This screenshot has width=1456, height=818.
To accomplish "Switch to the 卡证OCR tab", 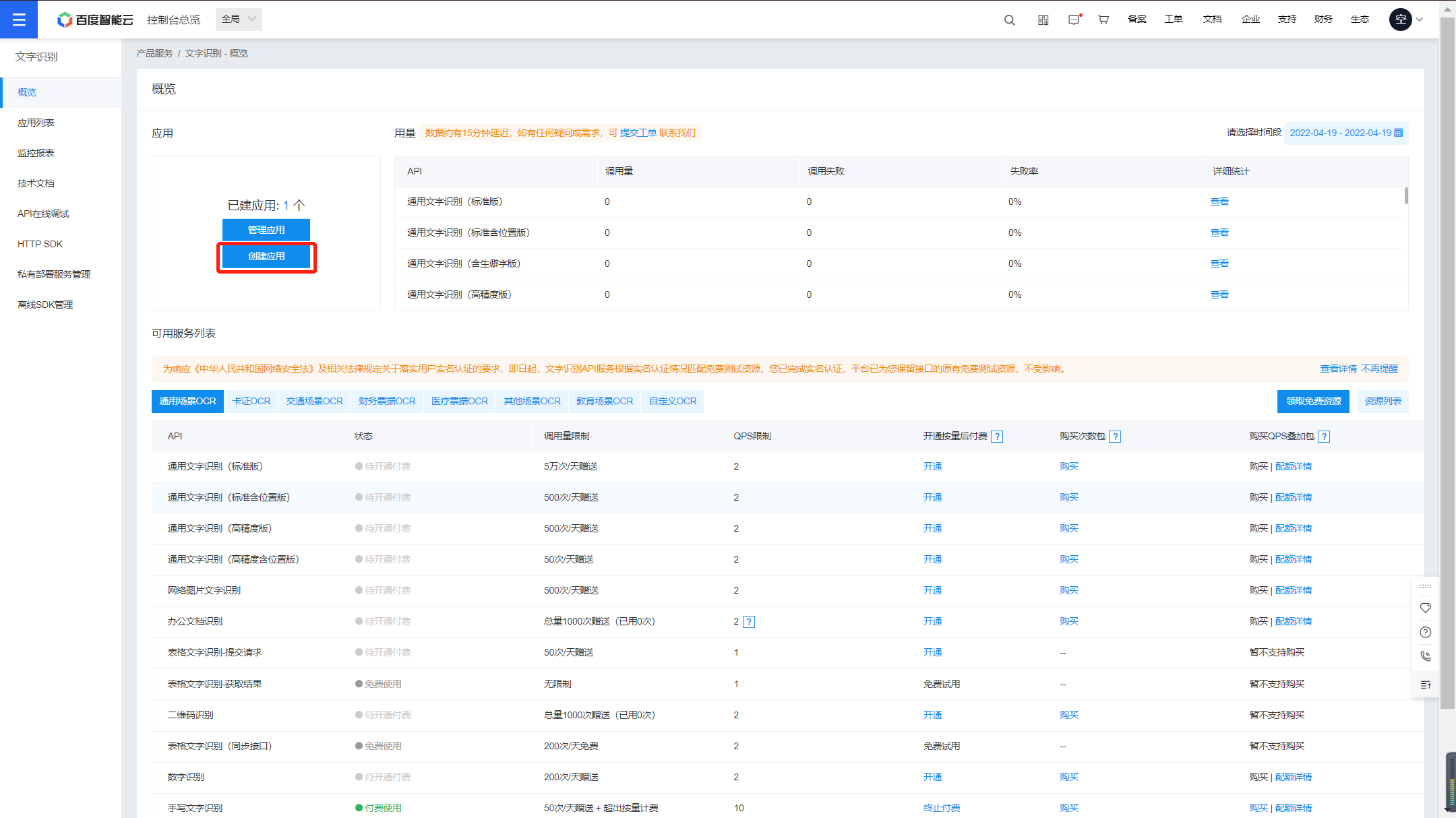I will tap(251, 401).
